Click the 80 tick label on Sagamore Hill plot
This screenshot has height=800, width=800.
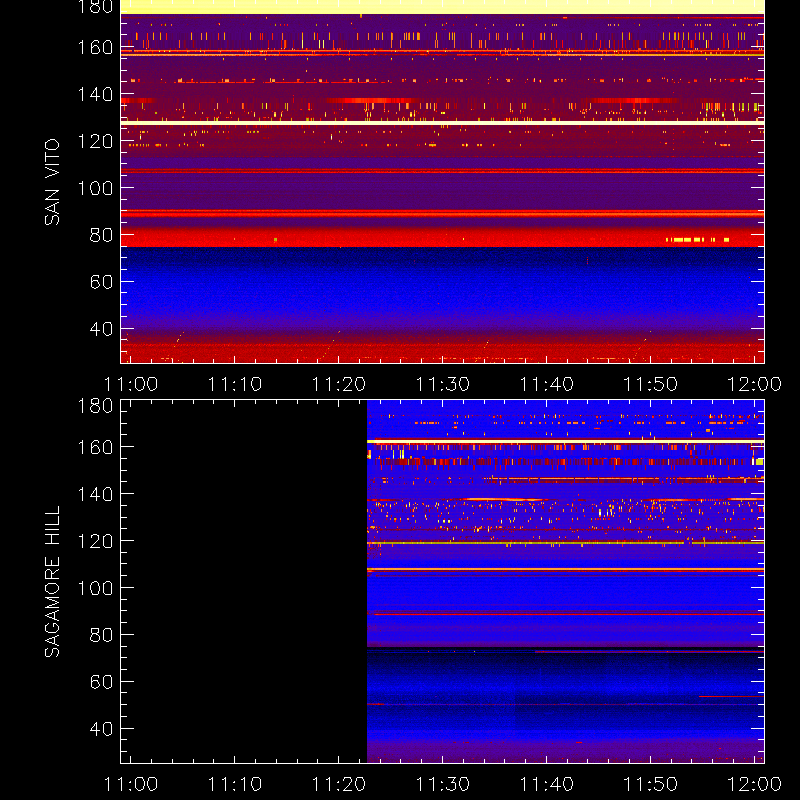pos(101,635)
